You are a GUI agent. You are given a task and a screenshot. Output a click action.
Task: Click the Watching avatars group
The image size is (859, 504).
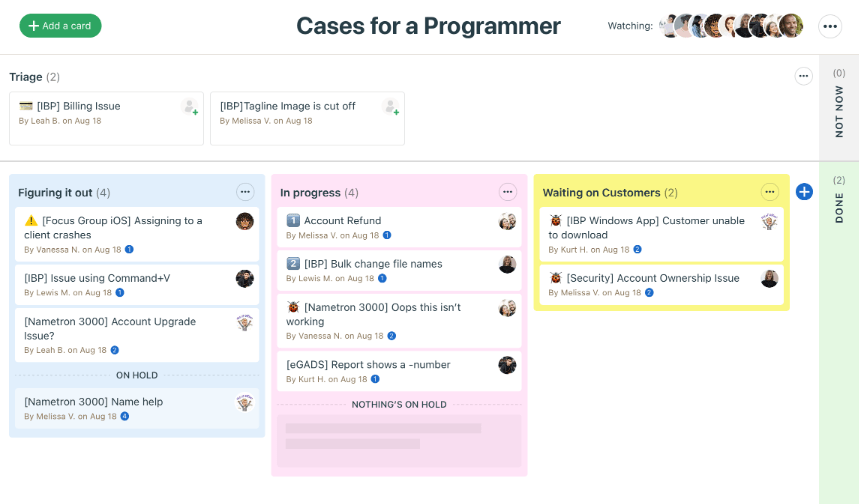coord(733,26)
